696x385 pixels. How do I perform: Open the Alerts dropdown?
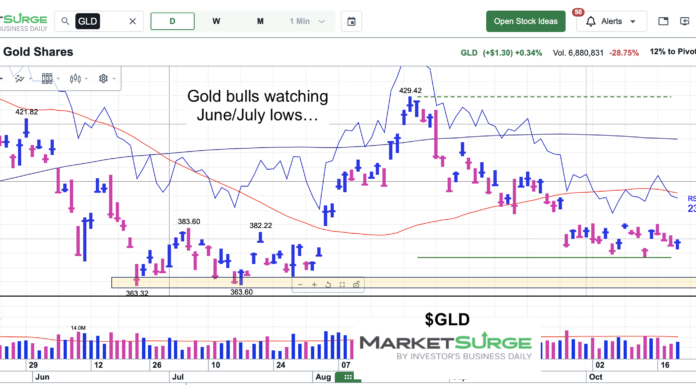[612, 21]
